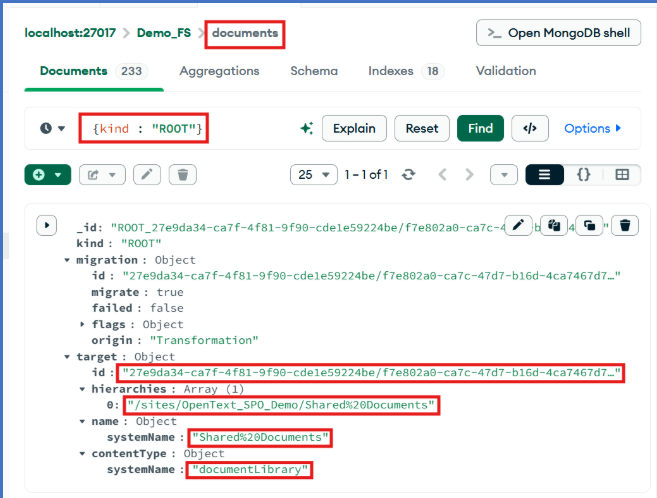
Task: Click the green Add Data plus button
Action: tap(48, 175)
